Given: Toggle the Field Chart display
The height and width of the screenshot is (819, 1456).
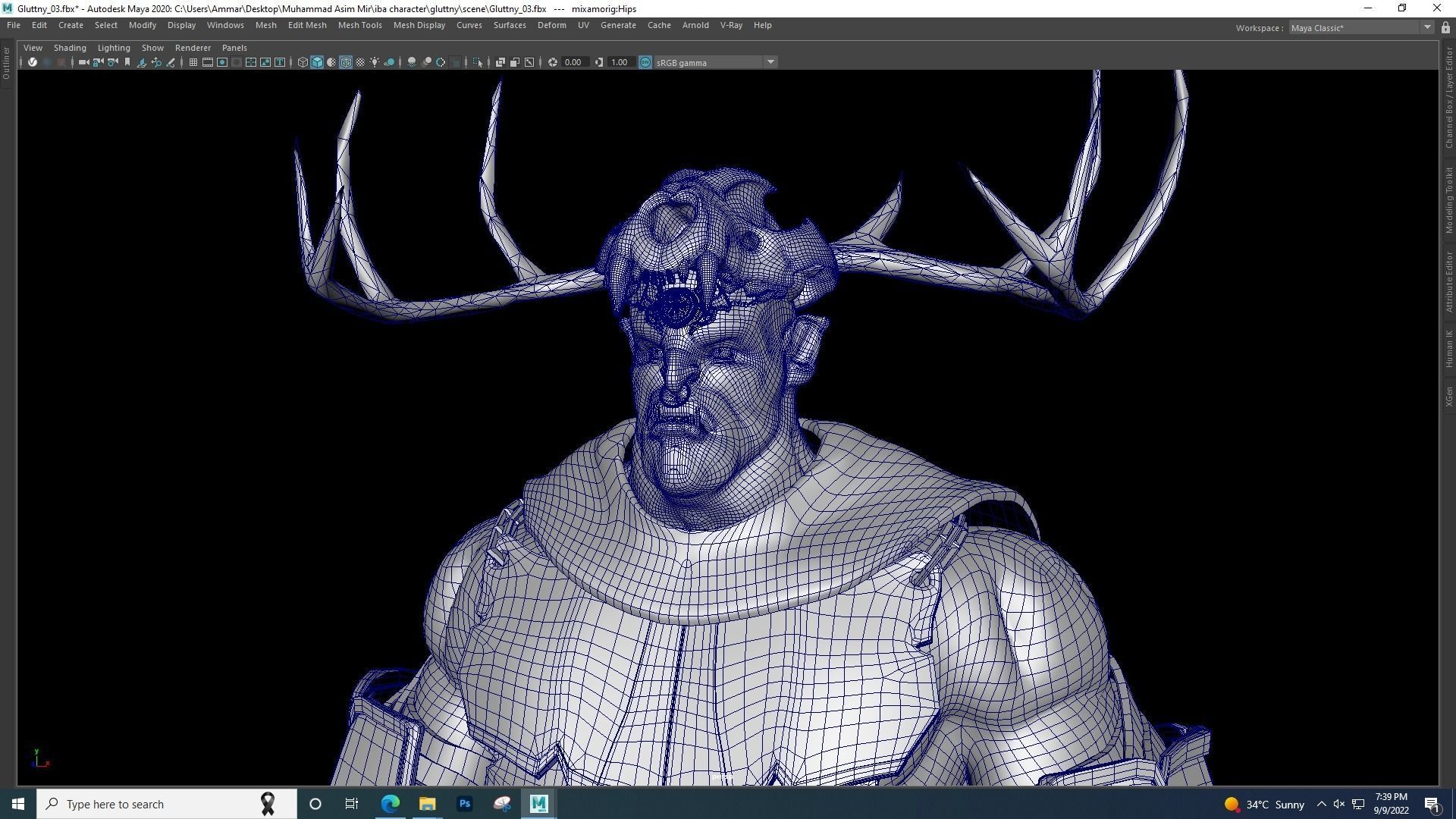Looking at the screenshot, I should tap(251, 62).
